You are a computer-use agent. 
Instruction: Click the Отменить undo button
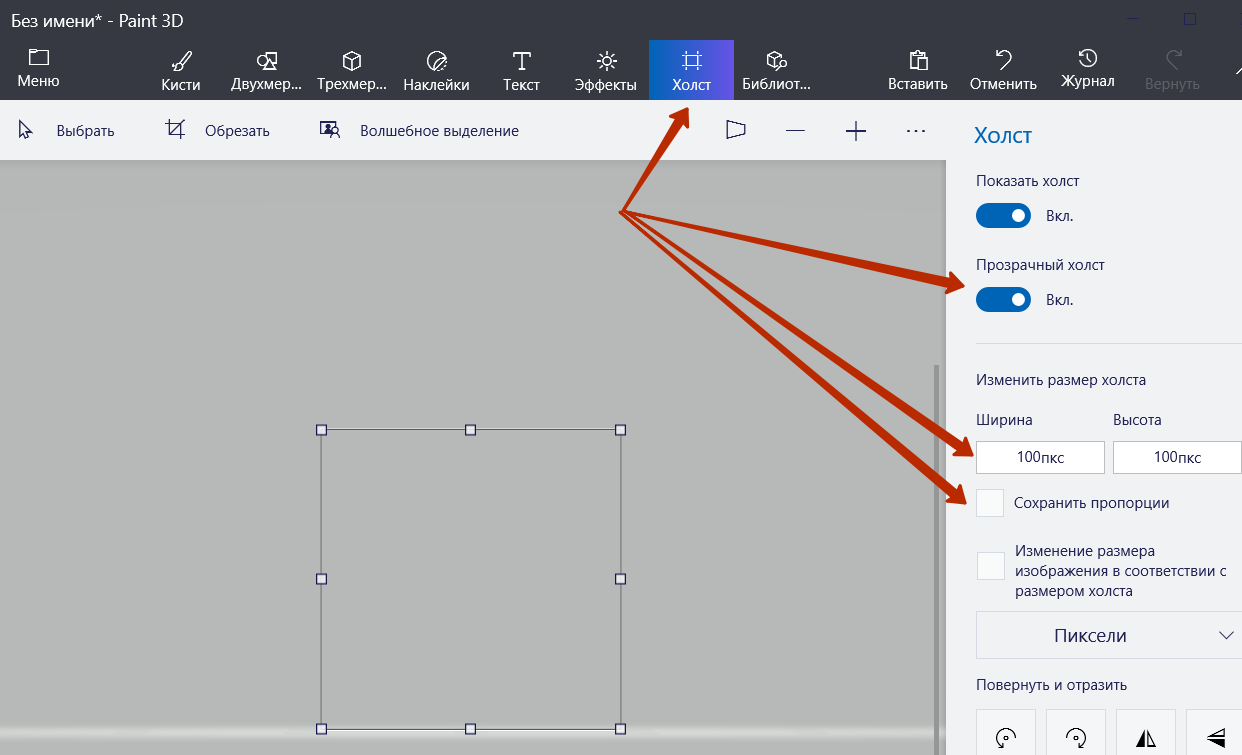pos(1003,70)
